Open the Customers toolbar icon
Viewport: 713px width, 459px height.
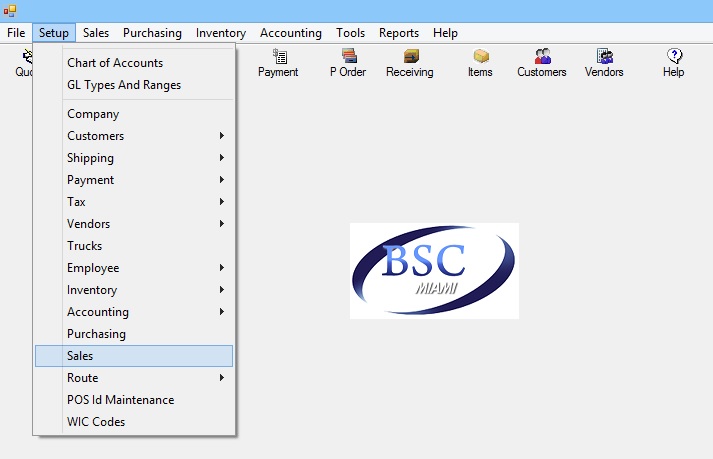click(x=542, y=63)
